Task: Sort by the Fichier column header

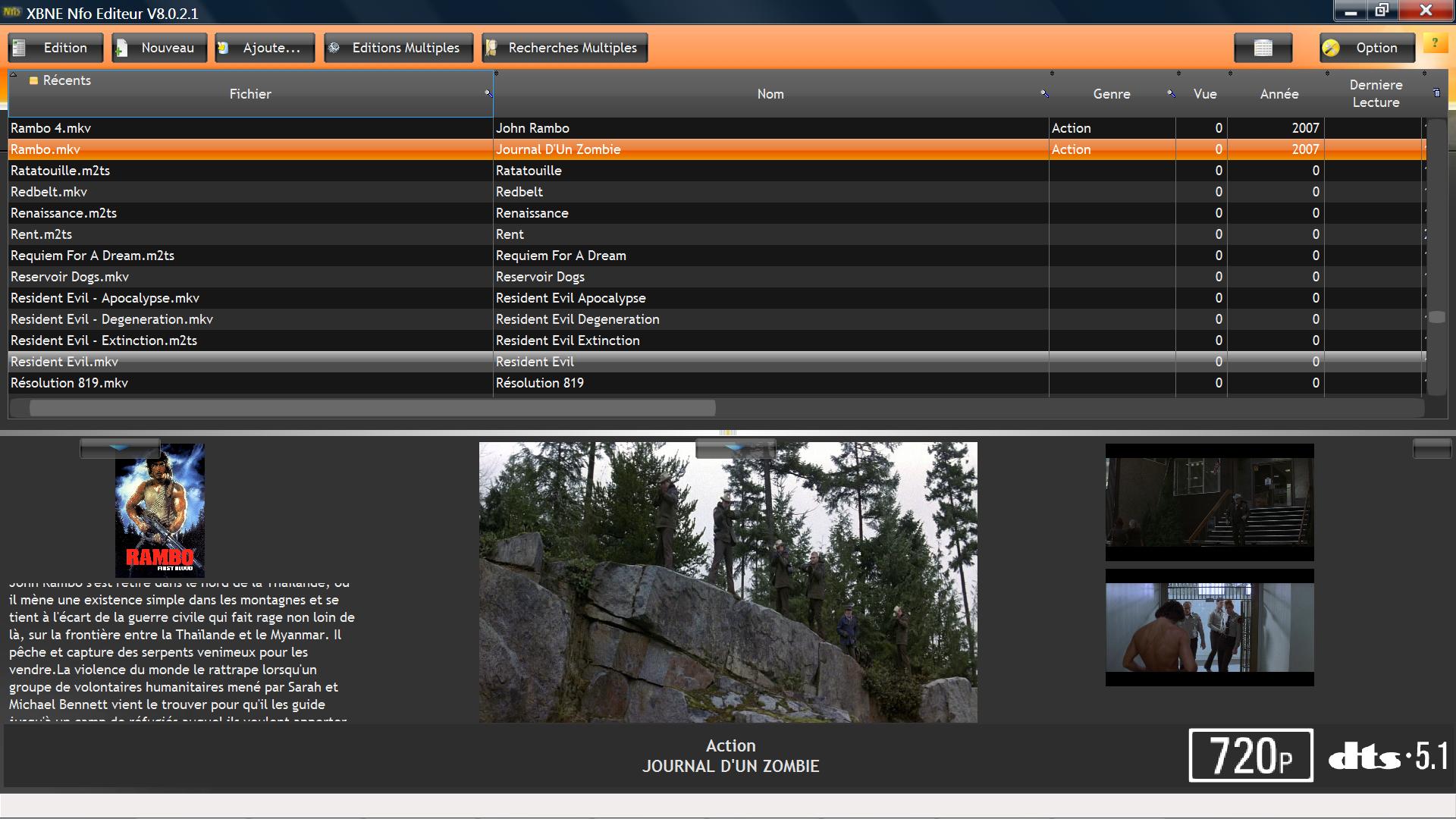Action: coord(250,94)
